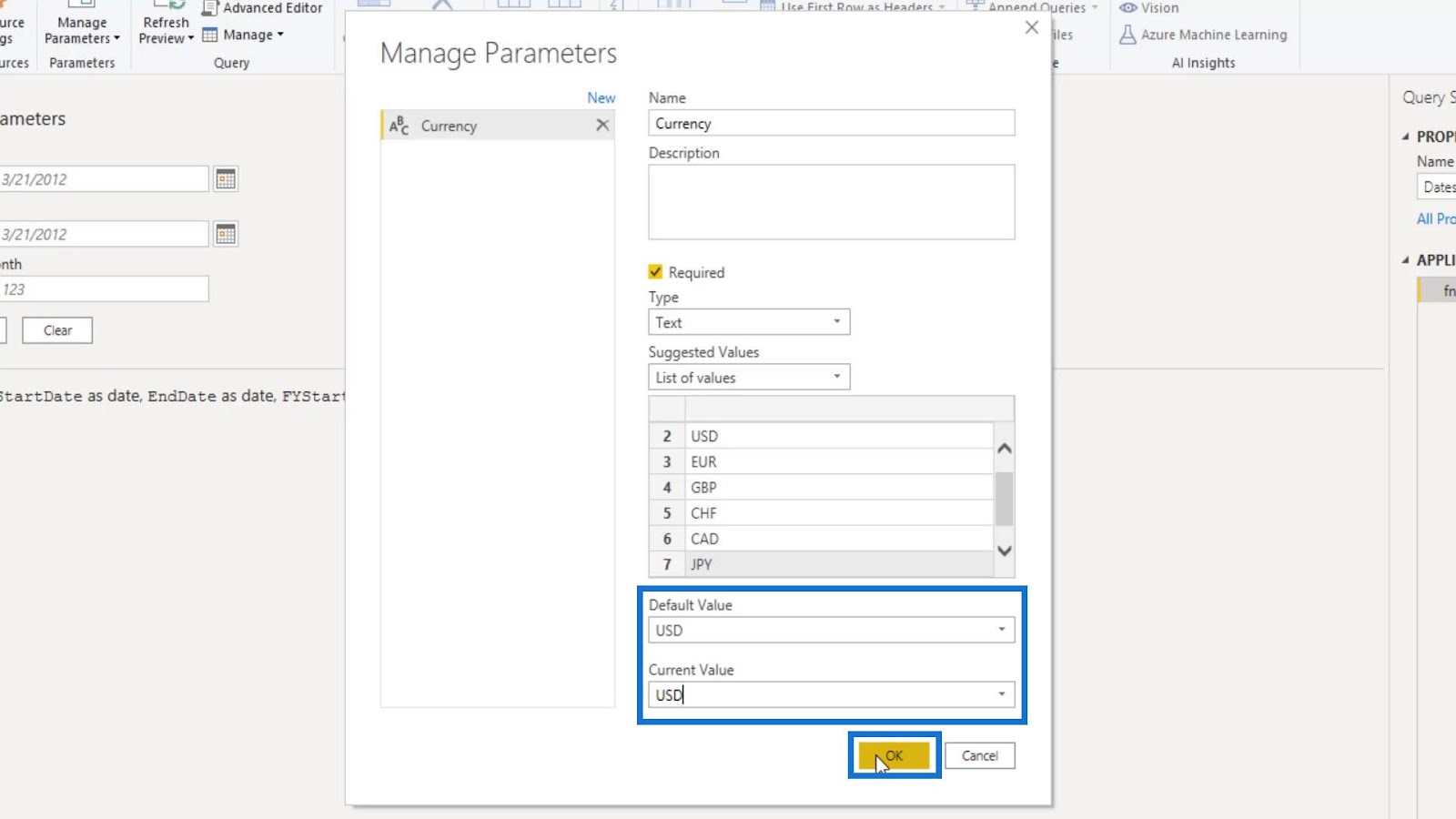
Task: Click the values list scroll down arrow
Action: (x=1005, y=551)
